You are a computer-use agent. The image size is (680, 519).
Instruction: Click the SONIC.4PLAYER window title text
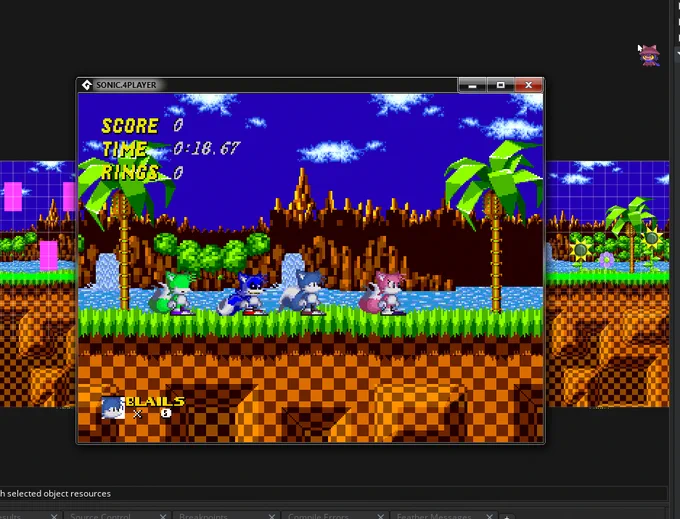coord(126,85)
